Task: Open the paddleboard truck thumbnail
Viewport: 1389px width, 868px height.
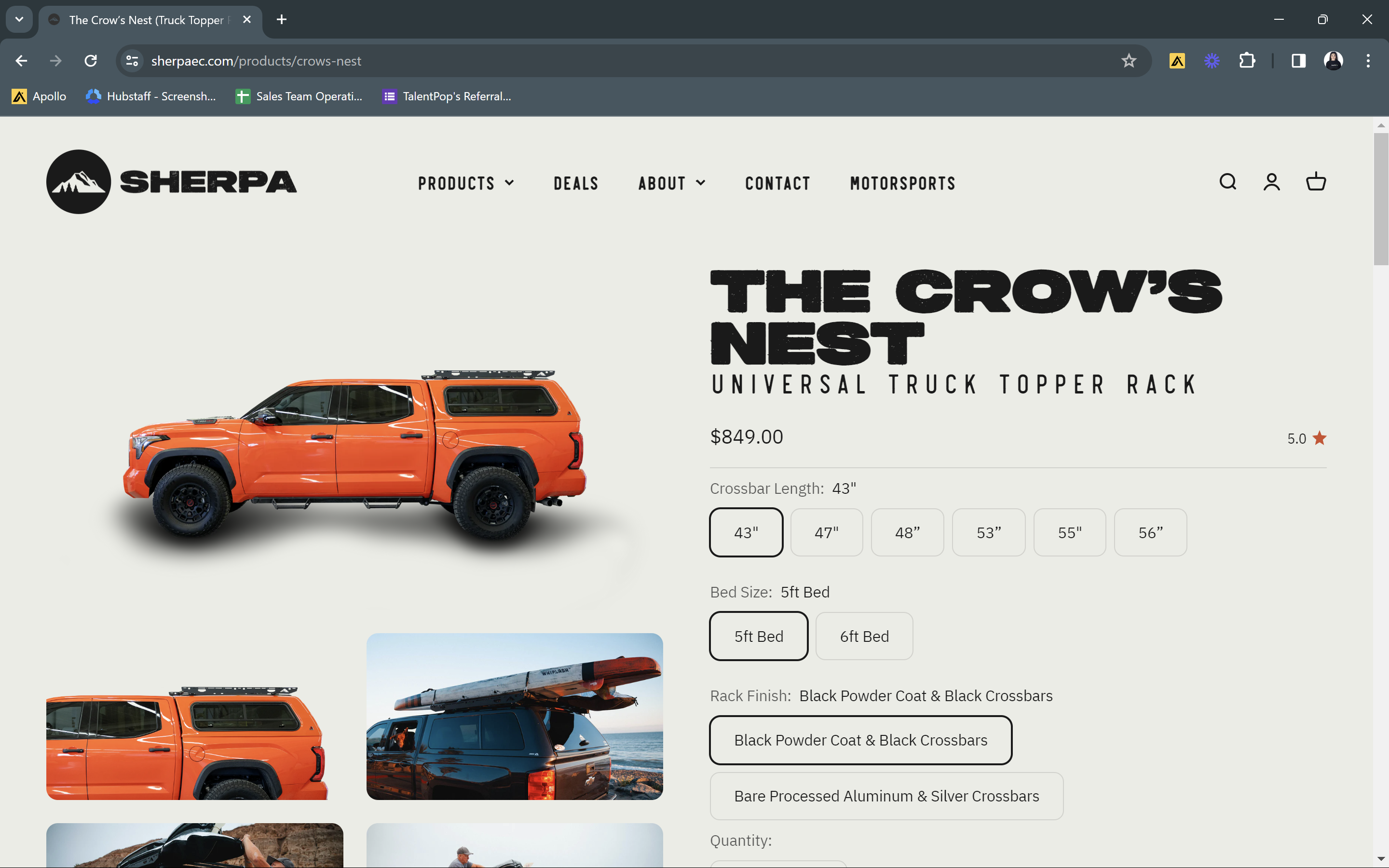Action: click(x=515, y=717)
